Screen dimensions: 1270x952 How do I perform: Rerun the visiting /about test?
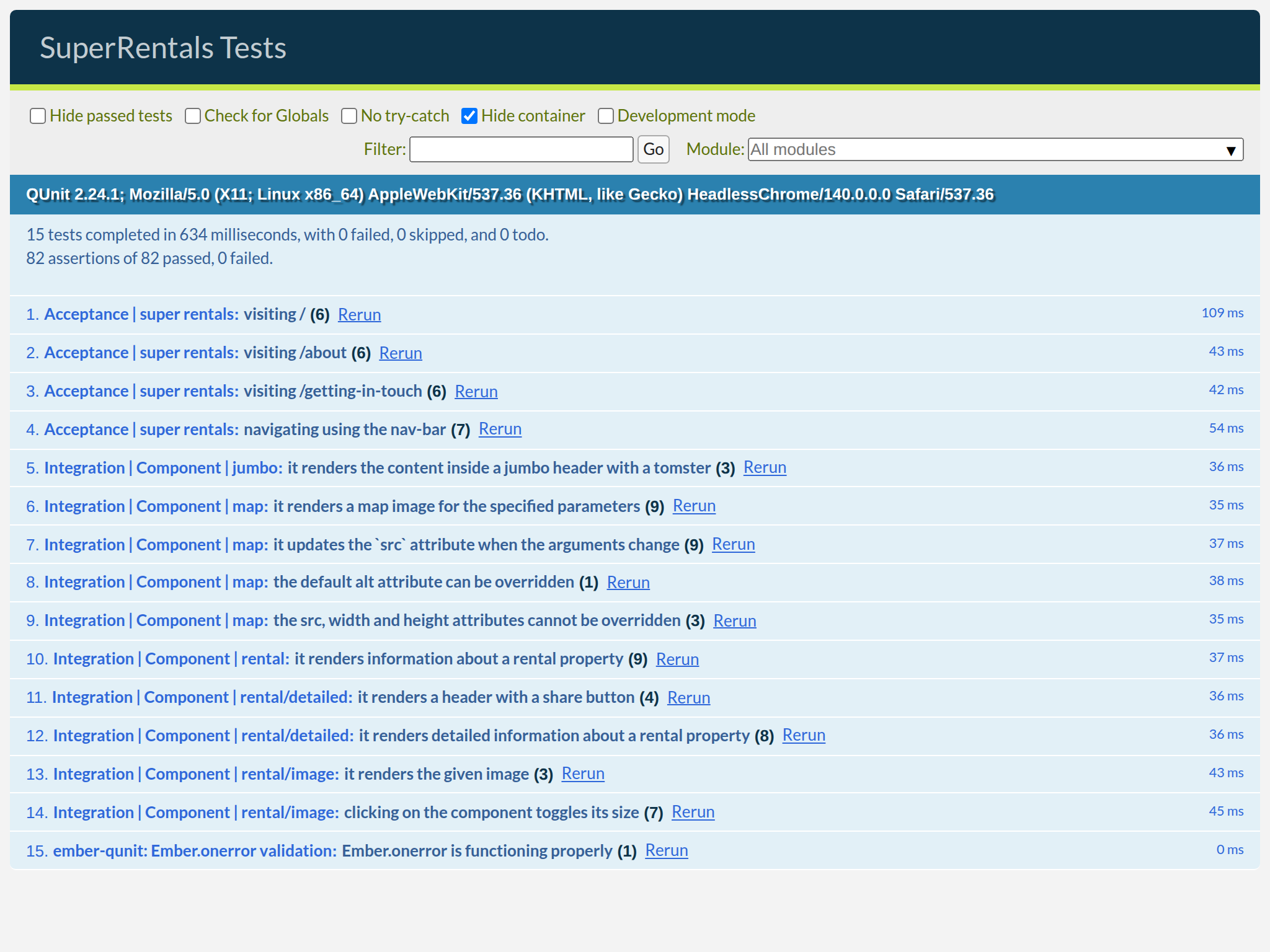tap(401, 353)
